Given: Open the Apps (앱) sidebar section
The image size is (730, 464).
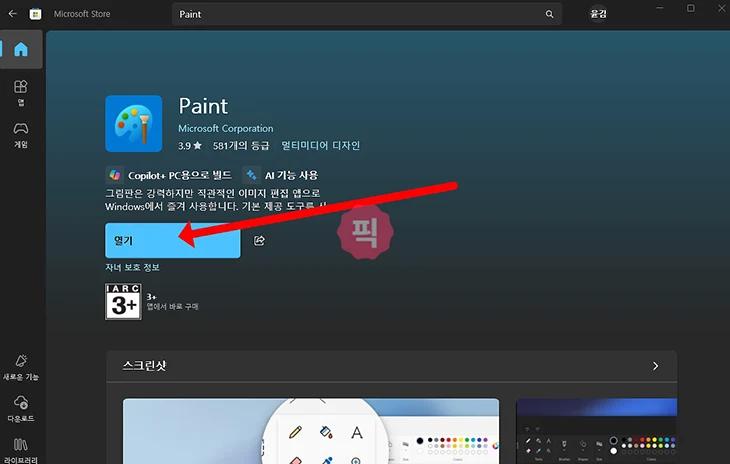Looking at the screenshot, I should click(x=21, y=93).
